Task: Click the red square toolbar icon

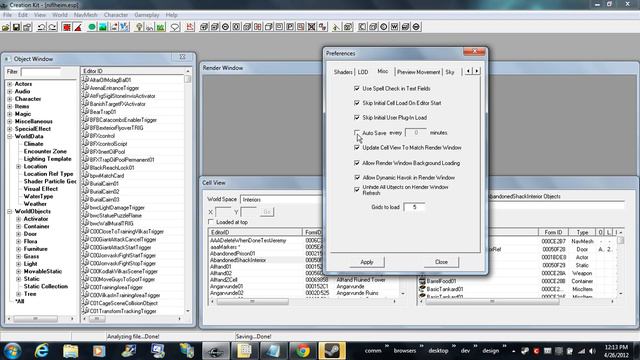Action: 67,27
